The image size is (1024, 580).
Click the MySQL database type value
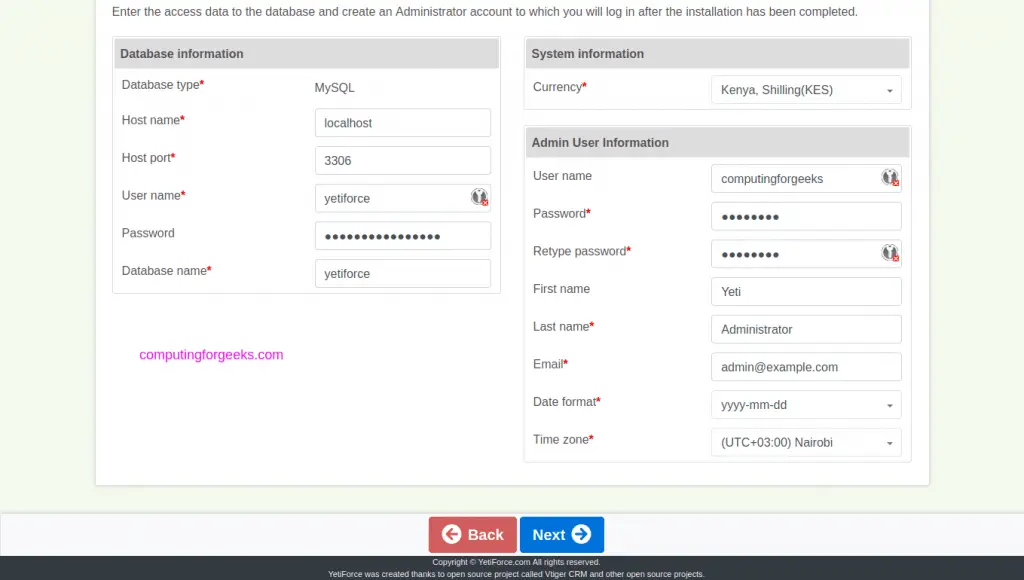[334, 88]
